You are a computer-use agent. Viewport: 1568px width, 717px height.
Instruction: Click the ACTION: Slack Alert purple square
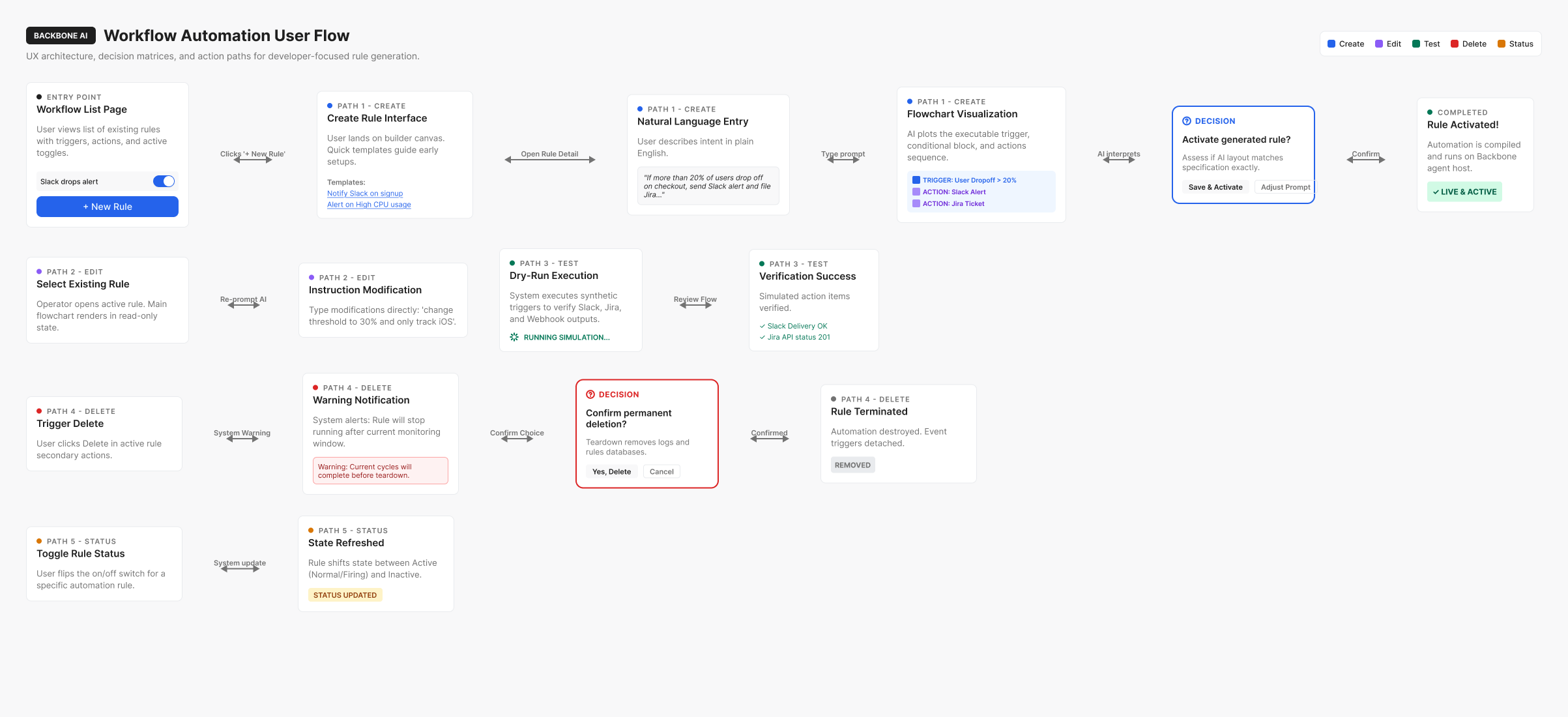(916, 192)
